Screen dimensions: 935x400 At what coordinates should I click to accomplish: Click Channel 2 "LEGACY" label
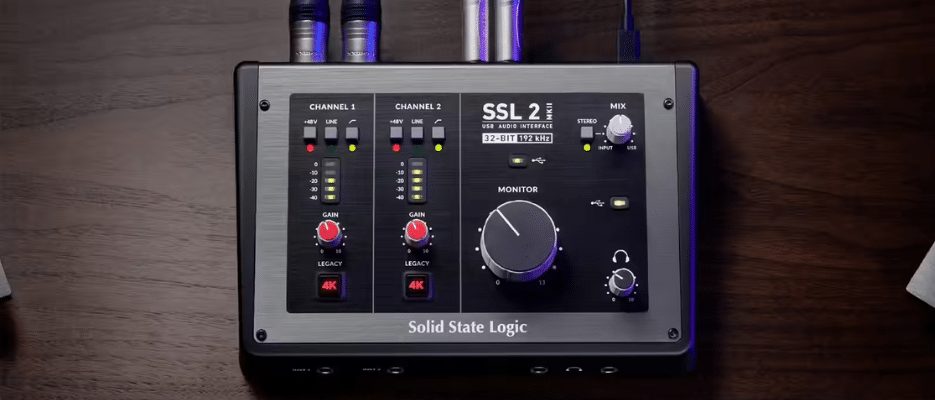(x=417, y=263)
